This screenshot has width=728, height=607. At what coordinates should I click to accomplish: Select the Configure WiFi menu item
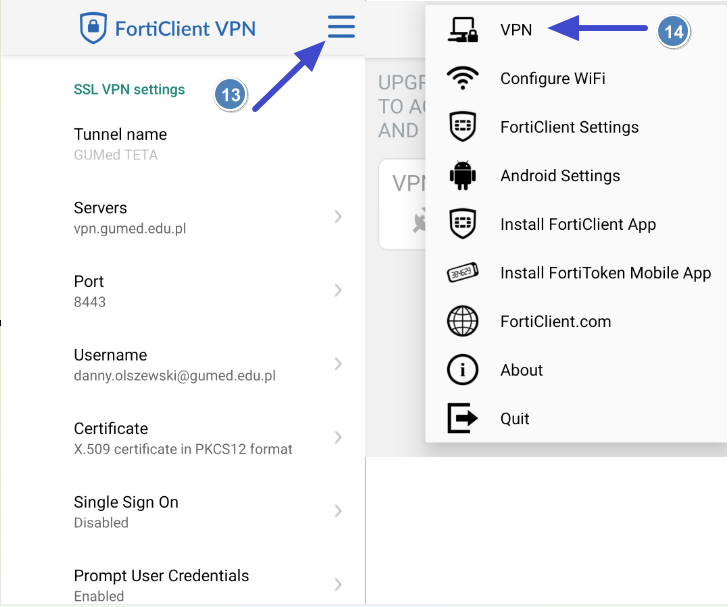[x=576, y=78]
